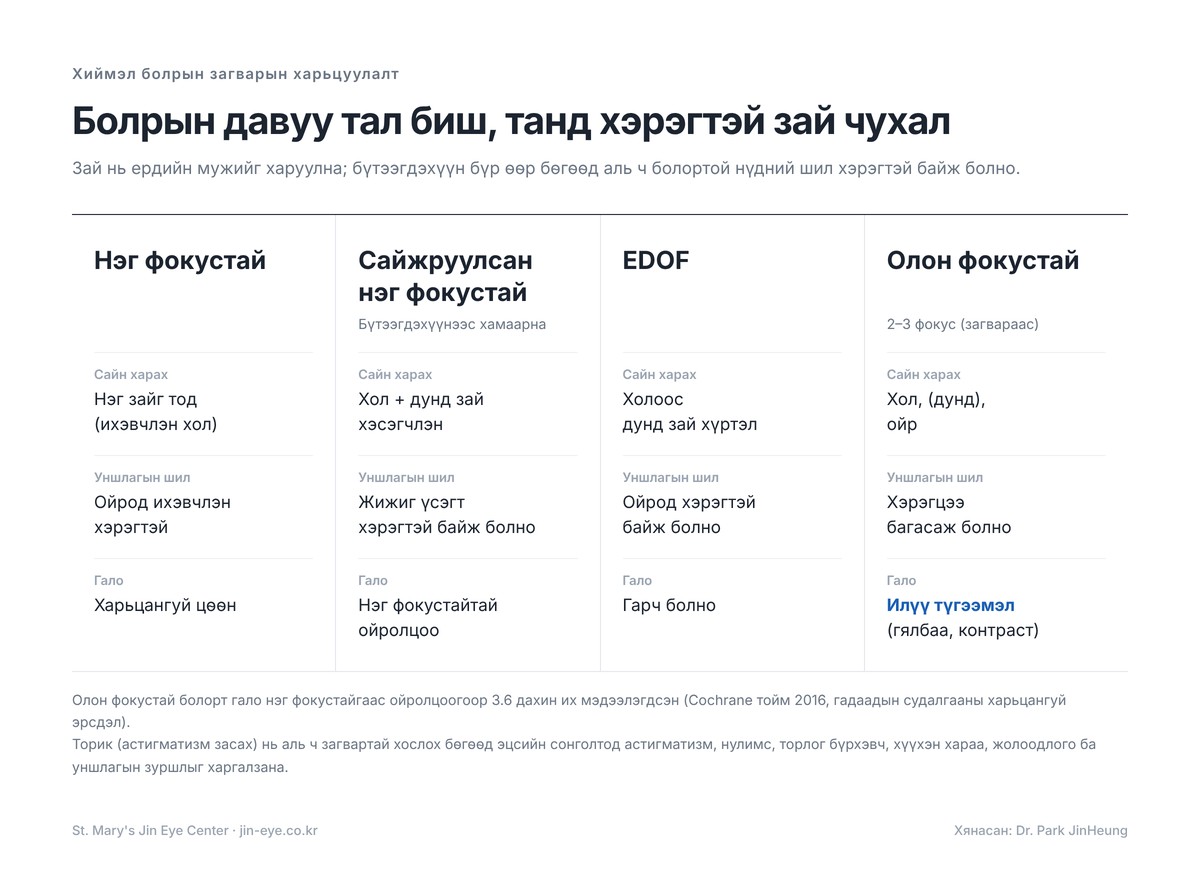Image resolution: width=1200 pixels, height=869 pixels.
Task: Click the note "Бүтээгдэхүүнээс хамаарна"
Action: (452, 324)
